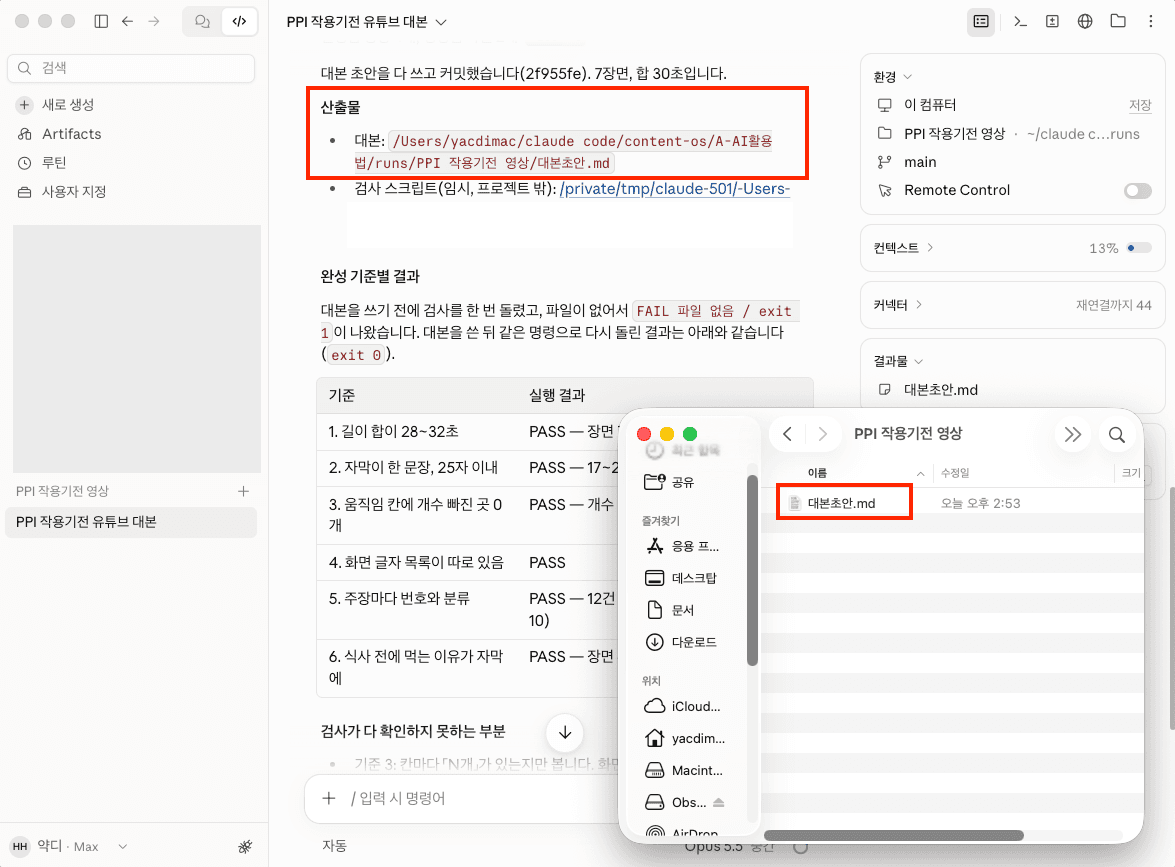Expand the 커넥터 section
Viewport: 1175px width, 867px height.
tap(898, 305)
